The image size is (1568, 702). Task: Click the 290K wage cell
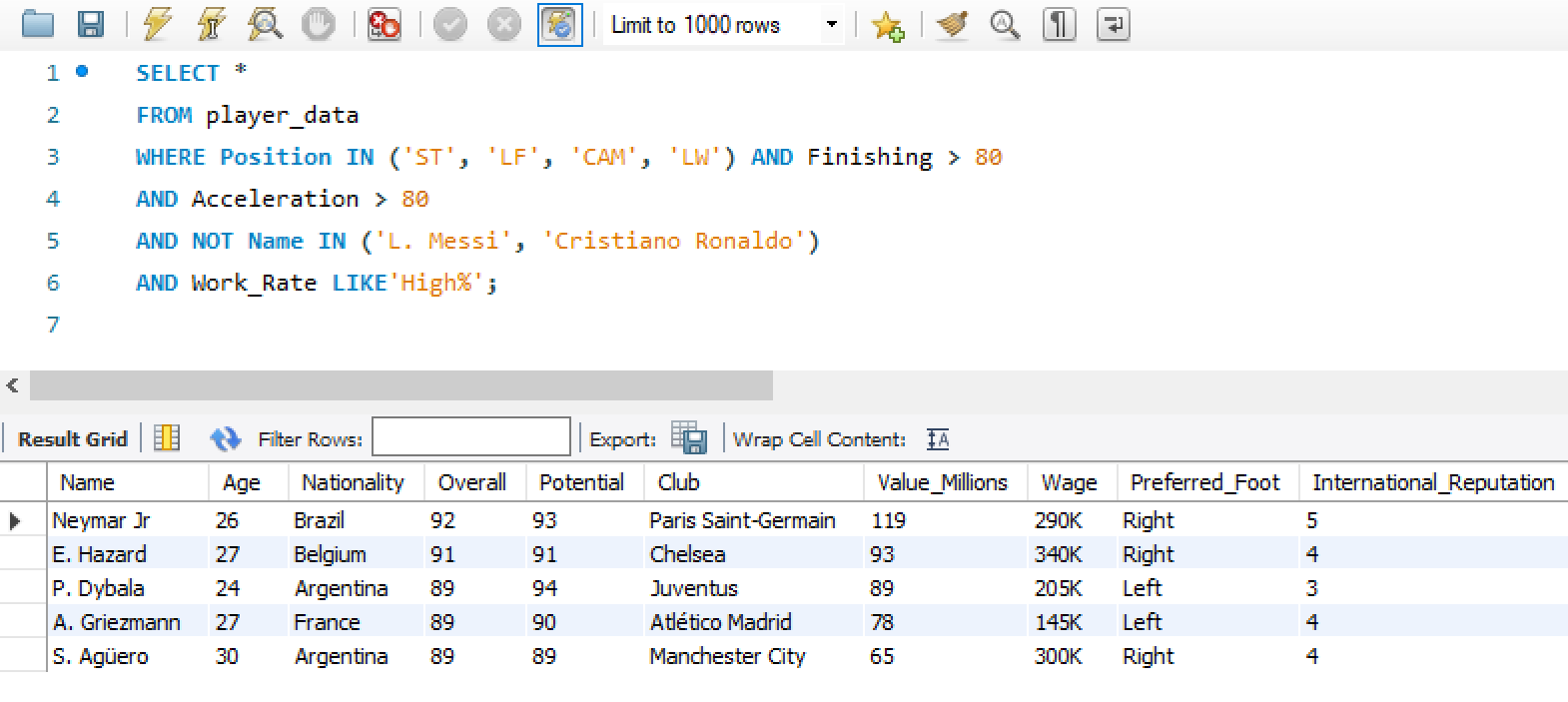tap(1073, 520)
